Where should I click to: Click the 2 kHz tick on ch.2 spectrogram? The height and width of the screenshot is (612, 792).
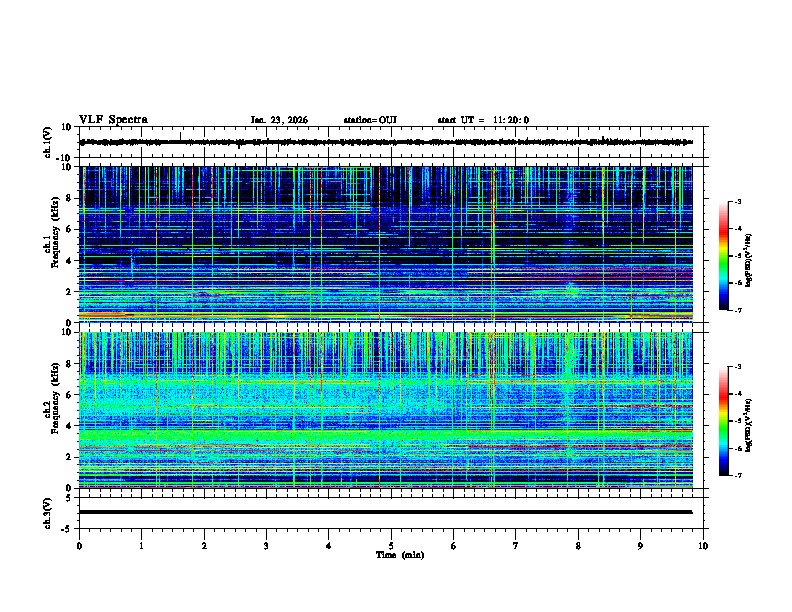pyautogui.click(x=71, y=457)
